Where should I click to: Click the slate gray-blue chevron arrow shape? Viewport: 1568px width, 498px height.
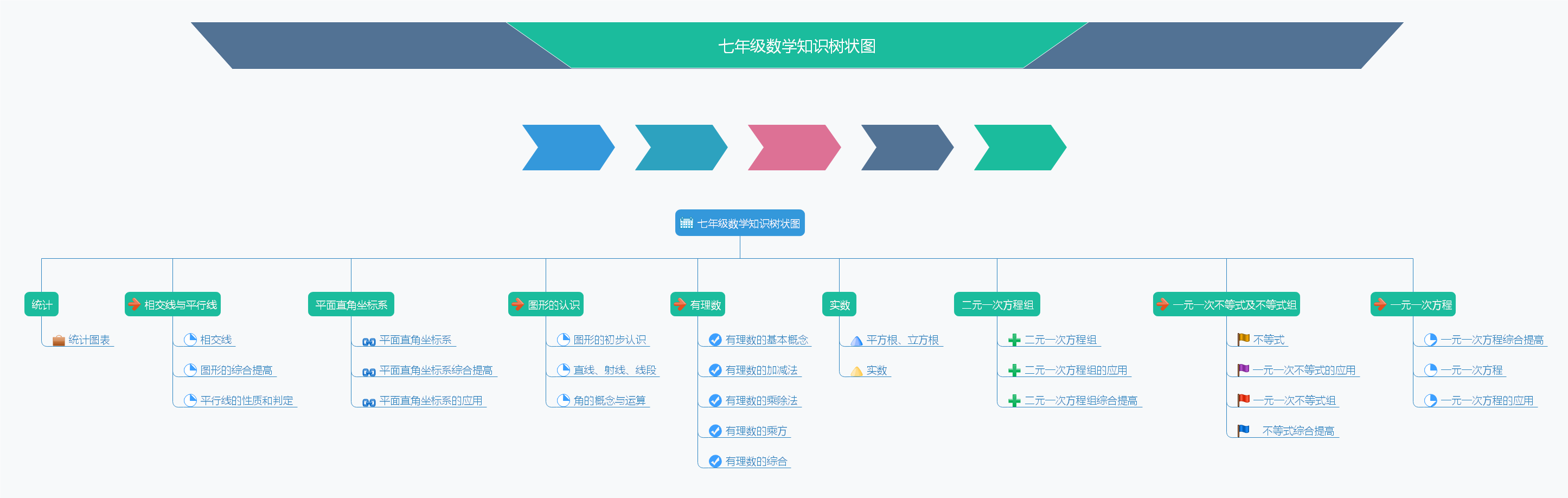907,148
